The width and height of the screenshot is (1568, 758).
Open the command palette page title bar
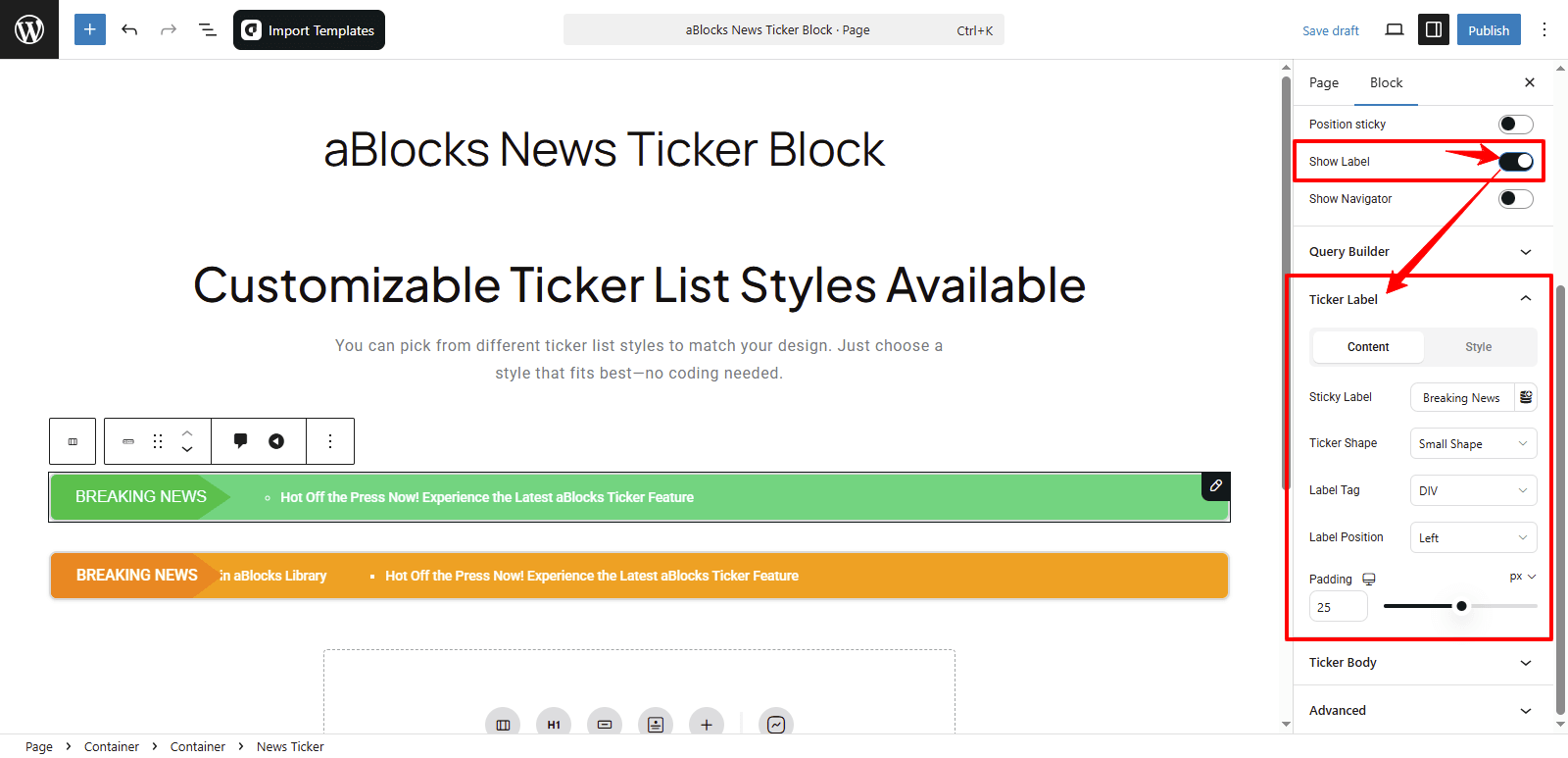(783, 29)
